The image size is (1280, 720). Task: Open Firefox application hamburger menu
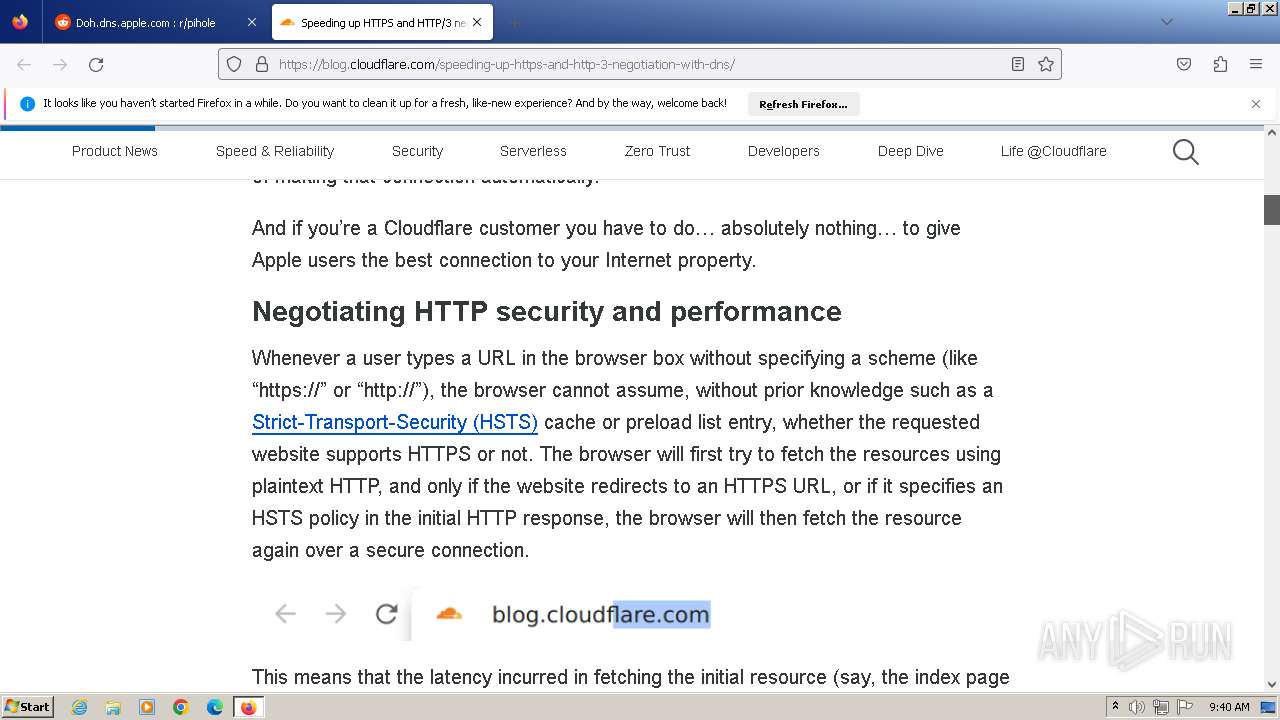pos(1256,64)
